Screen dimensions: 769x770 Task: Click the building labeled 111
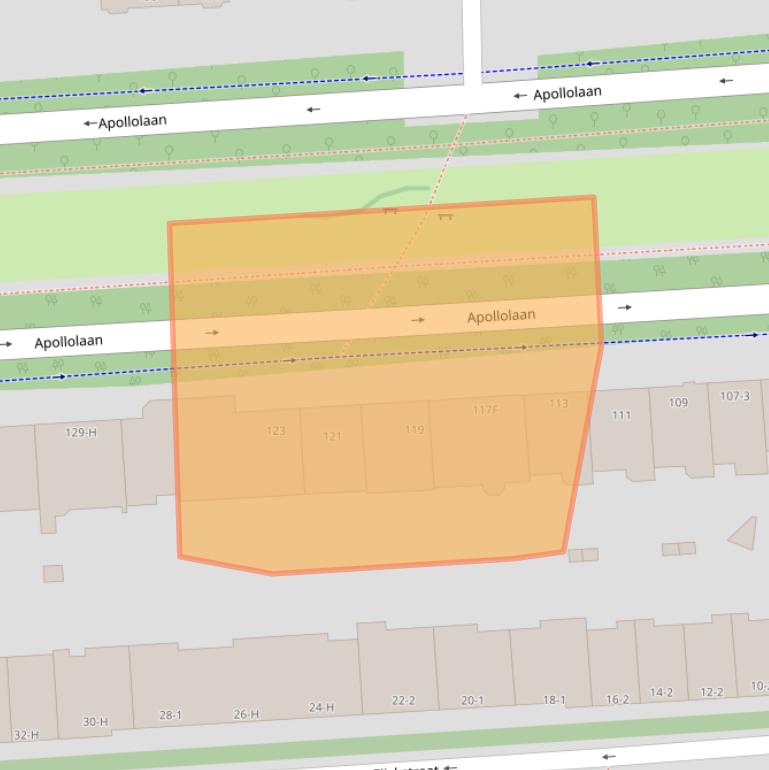pyautogui.click(x=621, y=416)
